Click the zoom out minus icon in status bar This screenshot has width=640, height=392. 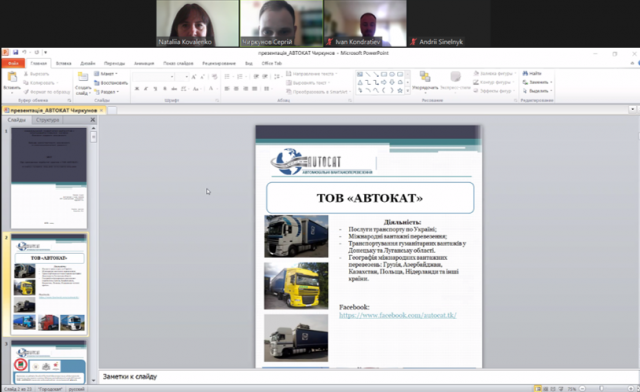pos(582,389)
